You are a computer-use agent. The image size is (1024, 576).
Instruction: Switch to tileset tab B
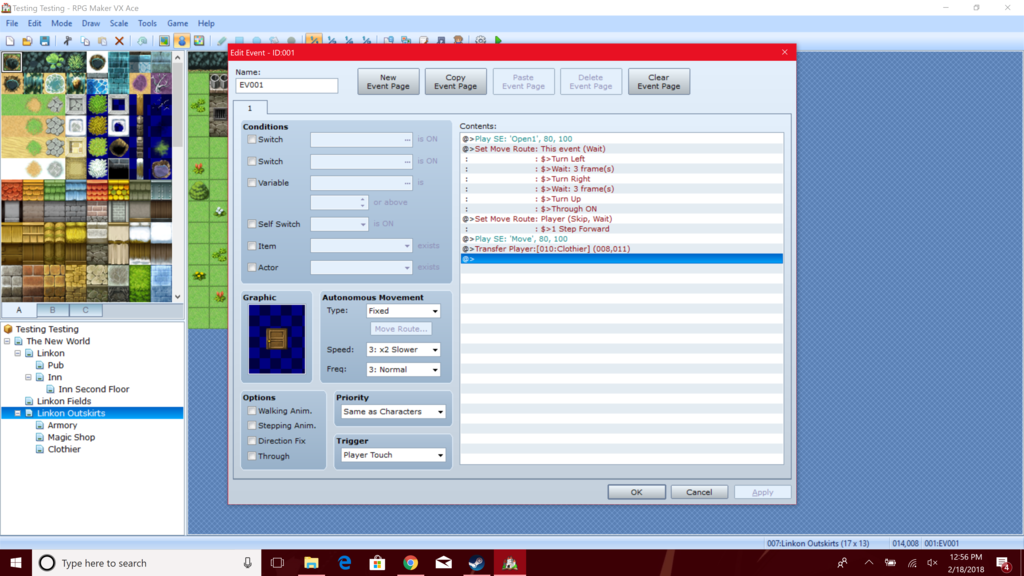point(52,310)
